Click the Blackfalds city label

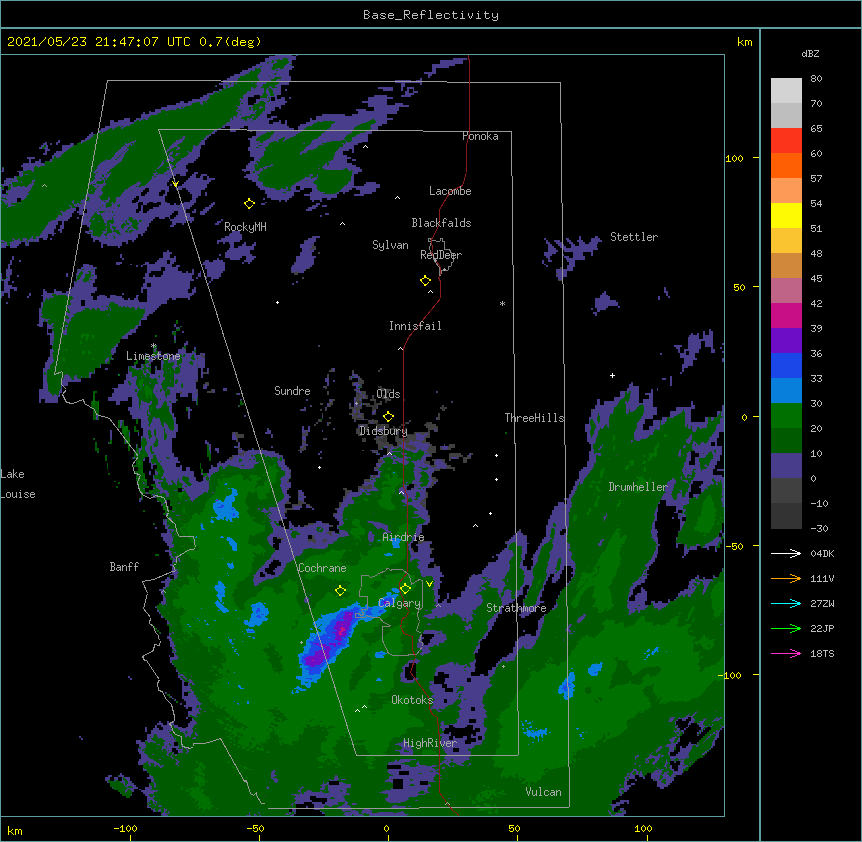[441, 223]
